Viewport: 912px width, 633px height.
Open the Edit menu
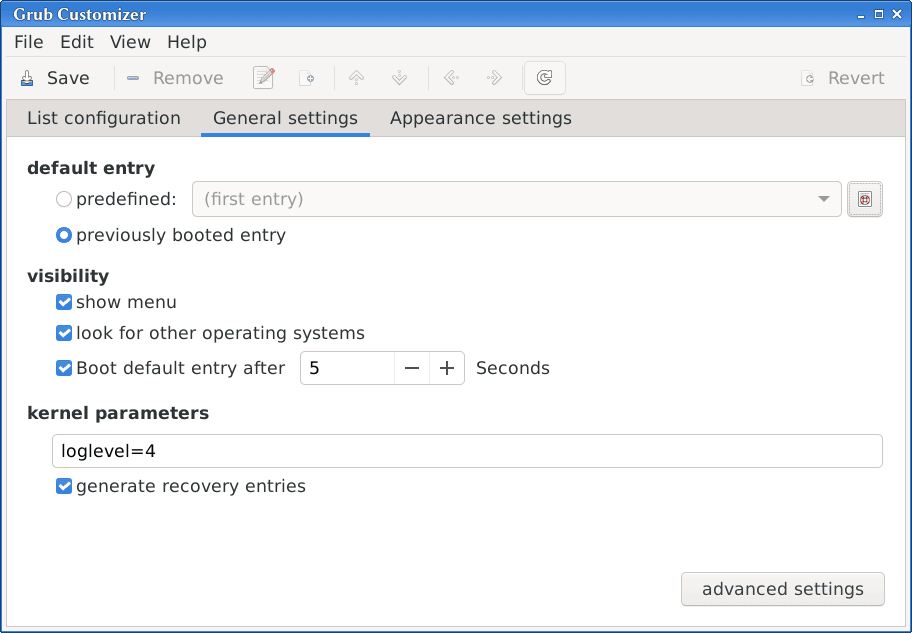click(77, 42)
